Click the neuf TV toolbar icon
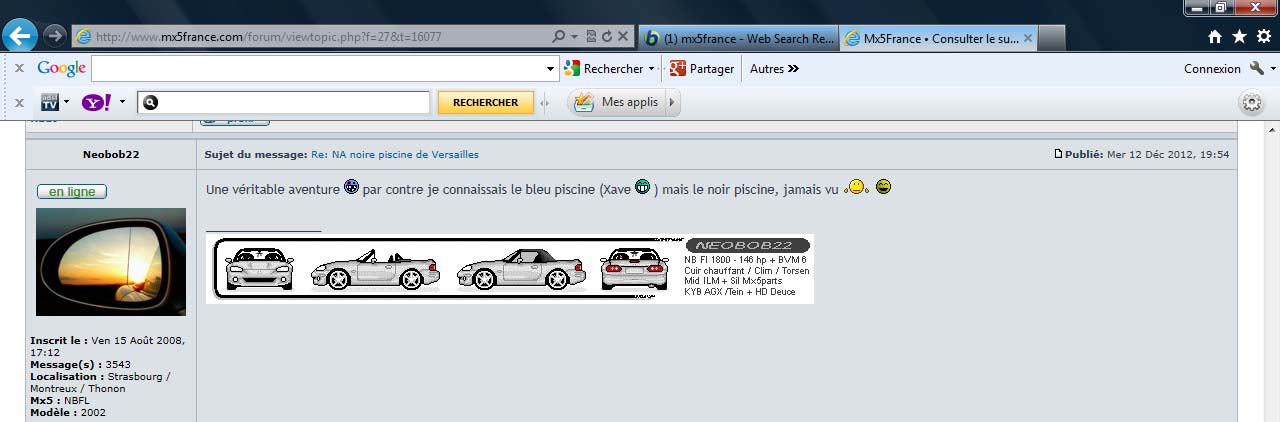The height and width of the screenshot is (422, 1280). pos(50,102)
